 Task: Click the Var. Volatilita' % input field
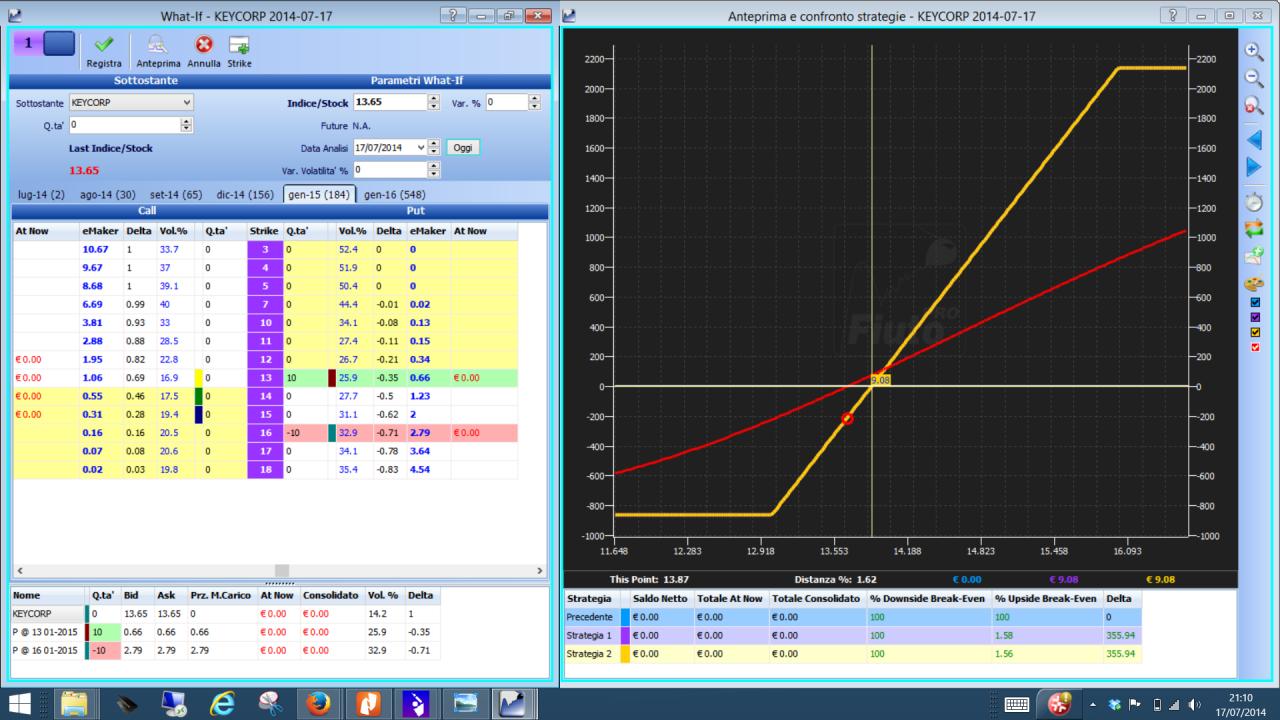[389, 170]
